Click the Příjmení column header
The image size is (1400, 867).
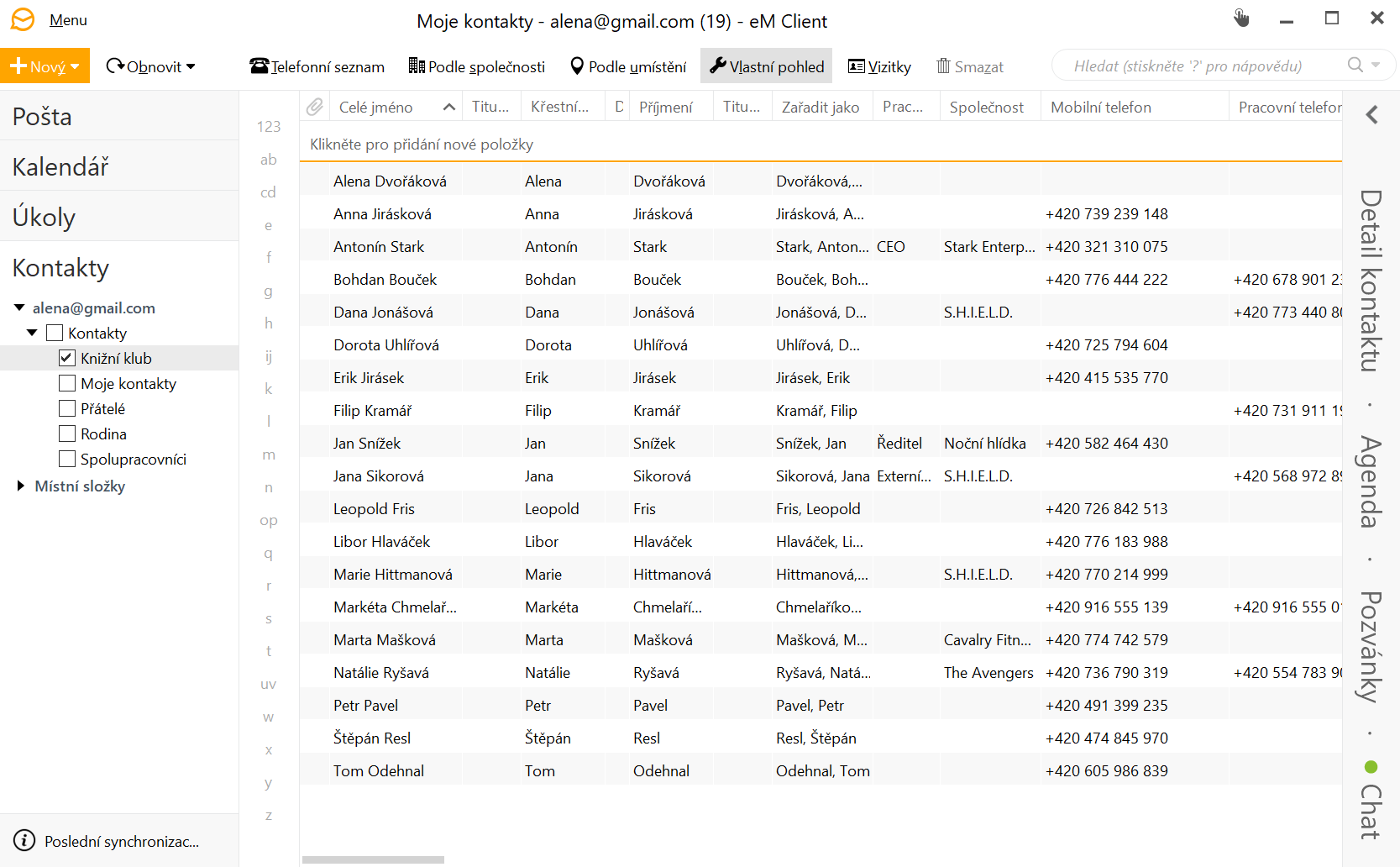[671, 107]
